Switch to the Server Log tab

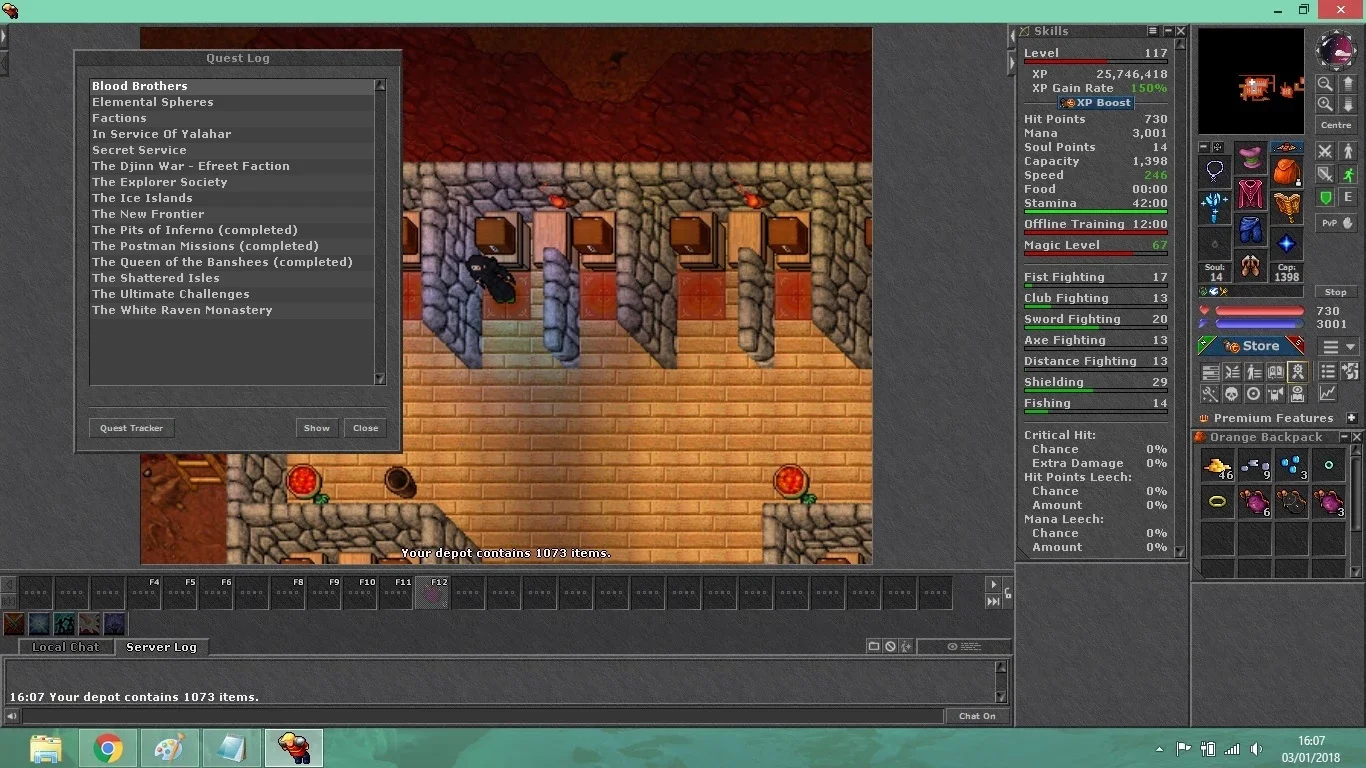(161, 647)
